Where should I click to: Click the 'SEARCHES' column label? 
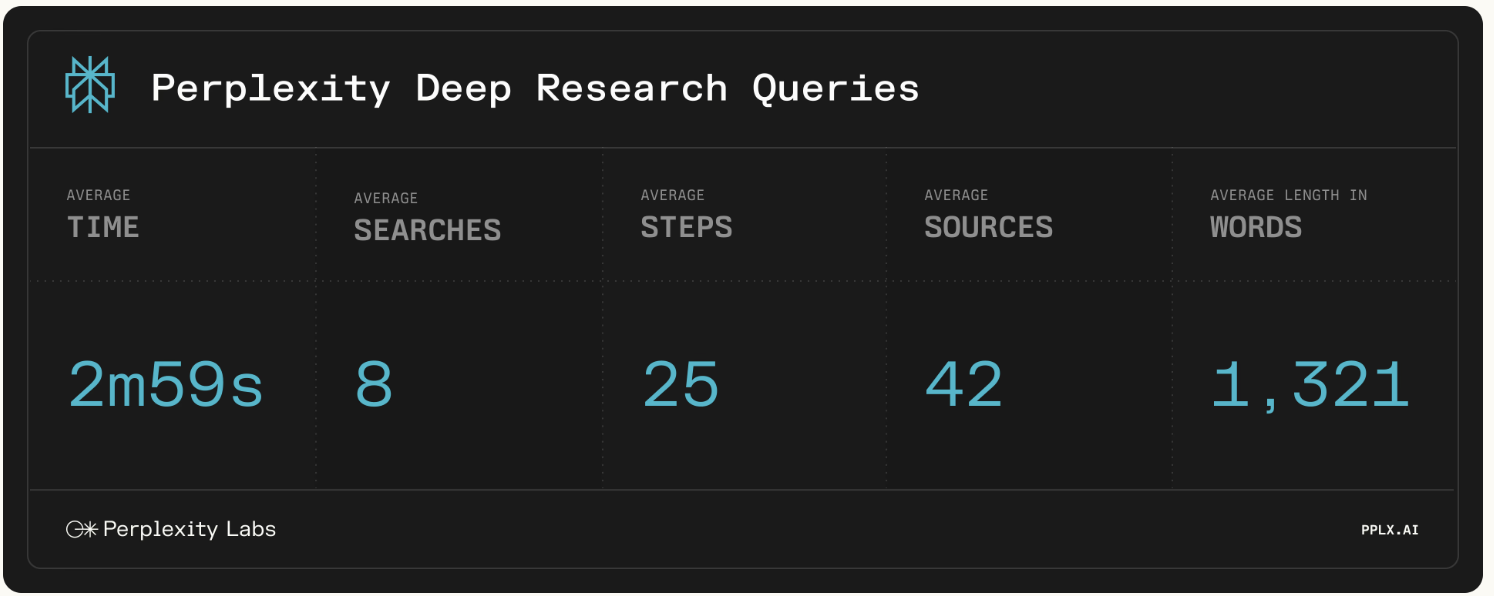point(427,230)
